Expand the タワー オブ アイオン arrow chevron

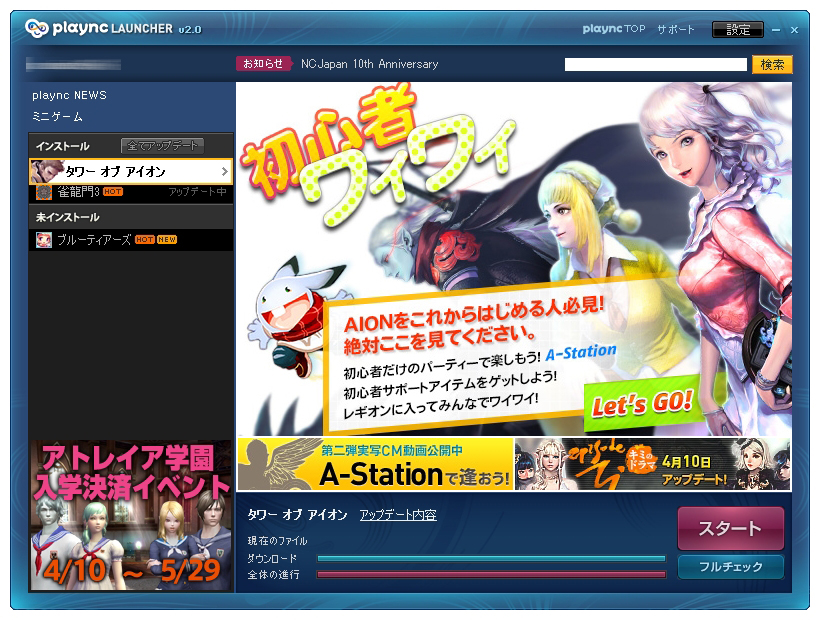tap(224, 171)
